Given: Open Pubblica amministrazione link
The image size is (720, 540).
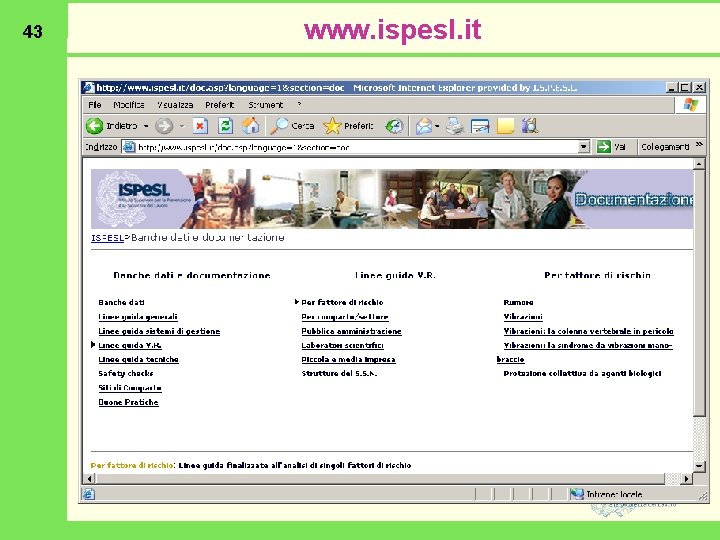Looking at the screenshot, I should pos(351,331).
